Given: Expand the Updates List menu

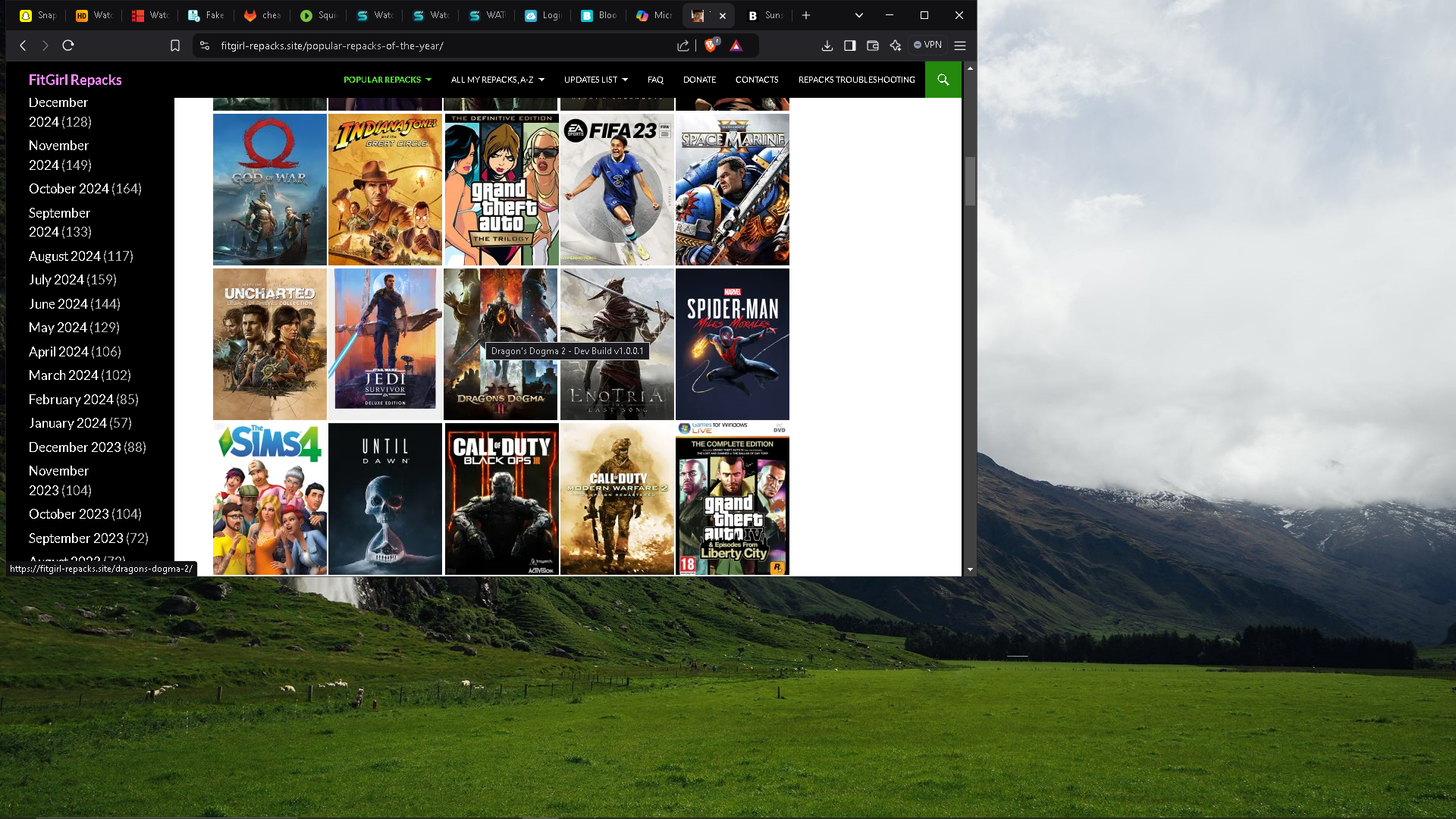Looking at the screenshot, I should pos(596,80).
